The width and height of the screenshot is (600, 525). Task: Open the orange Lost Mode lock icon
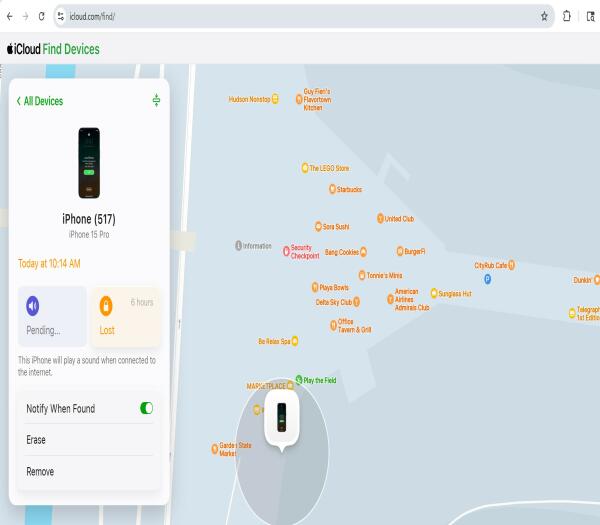(x=106, y=306)
